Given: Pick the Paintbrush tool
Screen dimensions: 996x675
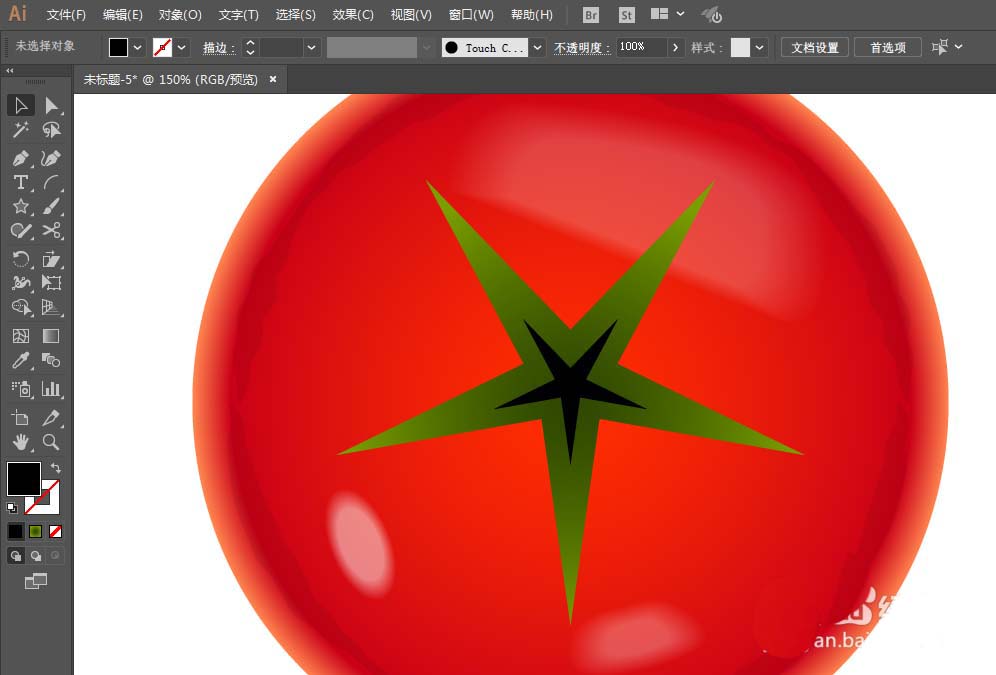Looking at the screenshot, I should coord(51,206).
